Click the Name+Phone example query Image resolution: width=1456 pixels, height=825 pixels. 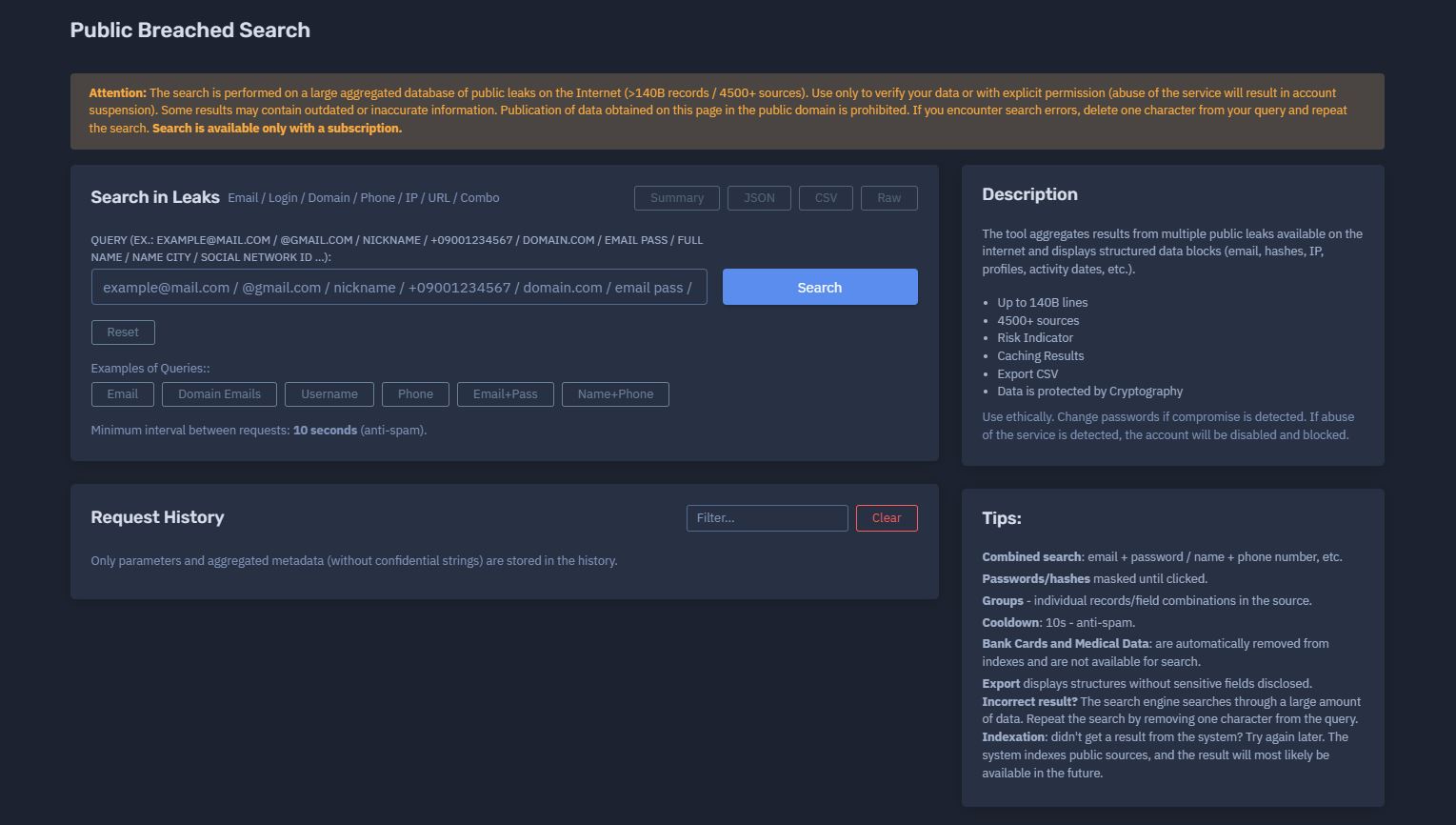[615, 394]
